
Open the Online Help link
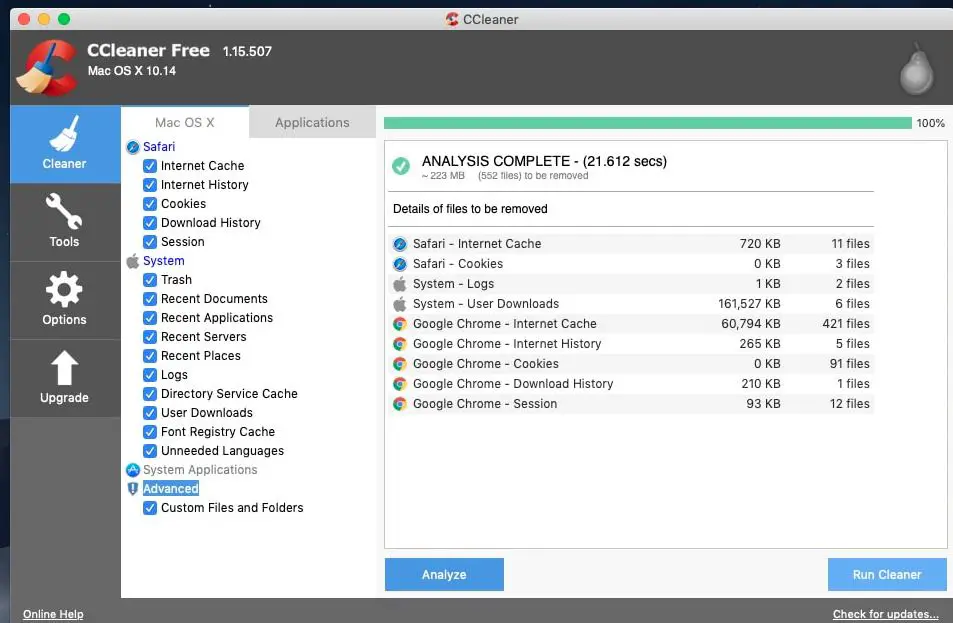[53, 614]
